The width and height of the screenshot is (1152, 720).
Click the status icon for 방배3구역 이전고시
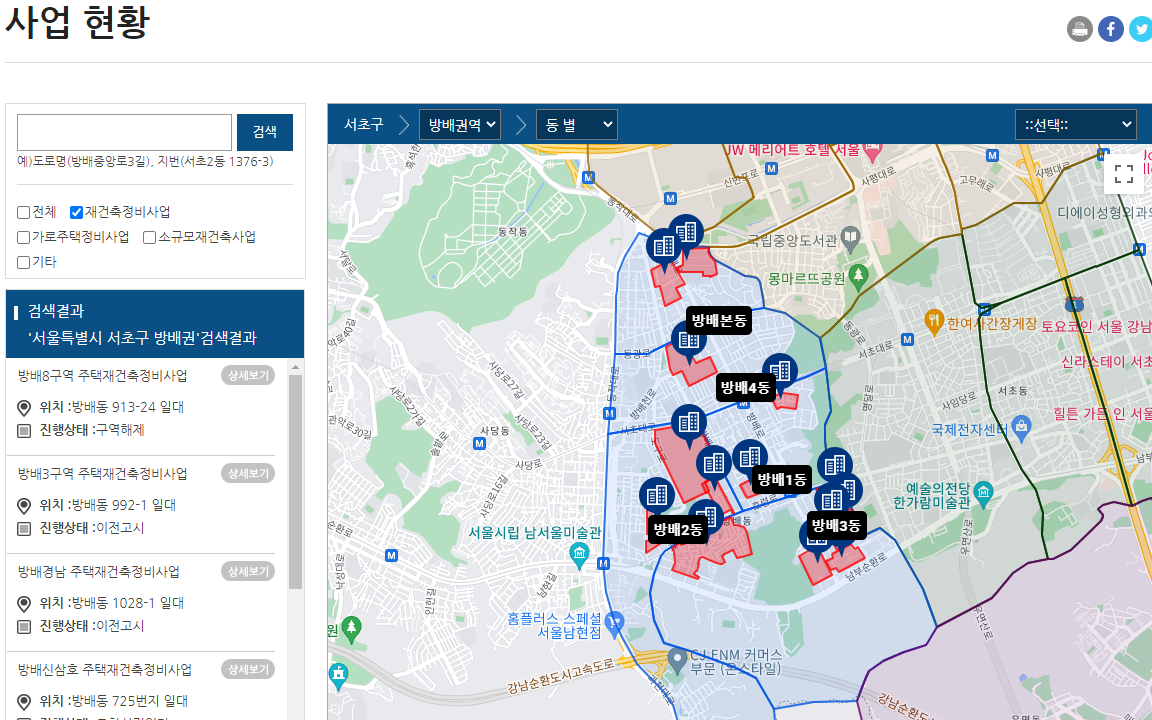24,528
